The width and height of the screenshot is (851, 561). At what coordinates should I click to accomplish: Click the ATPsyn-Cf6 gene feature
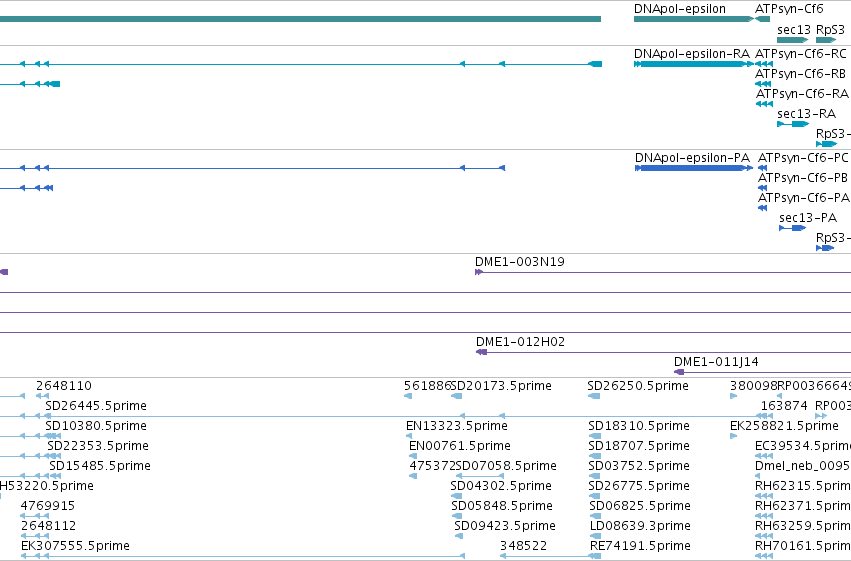[x=763, y=19]
